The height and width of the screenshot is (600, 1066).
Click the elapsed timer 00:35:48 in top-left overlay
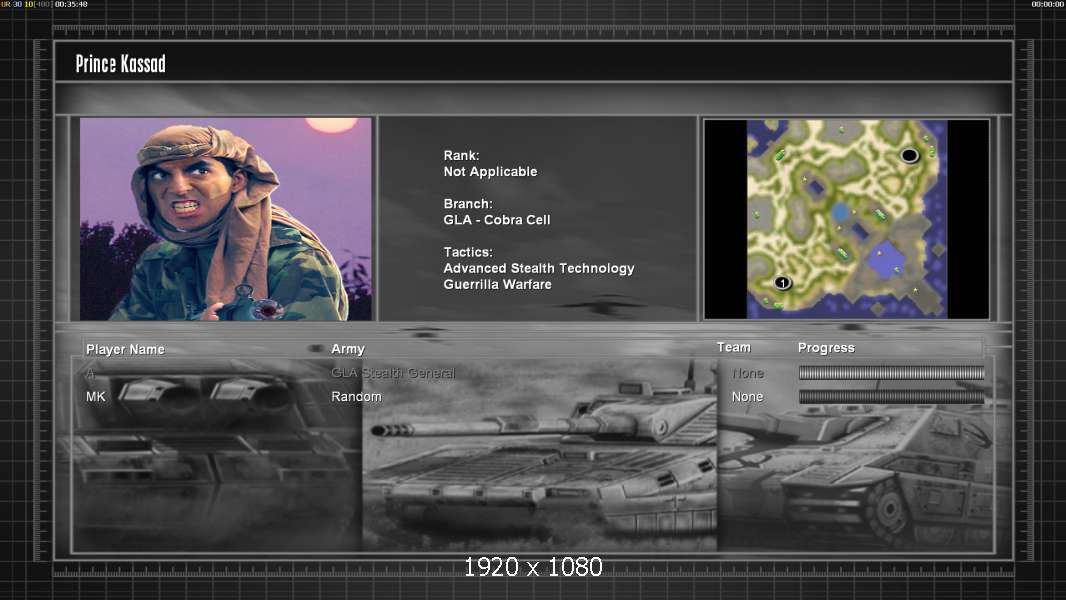[x=71, y=4]
